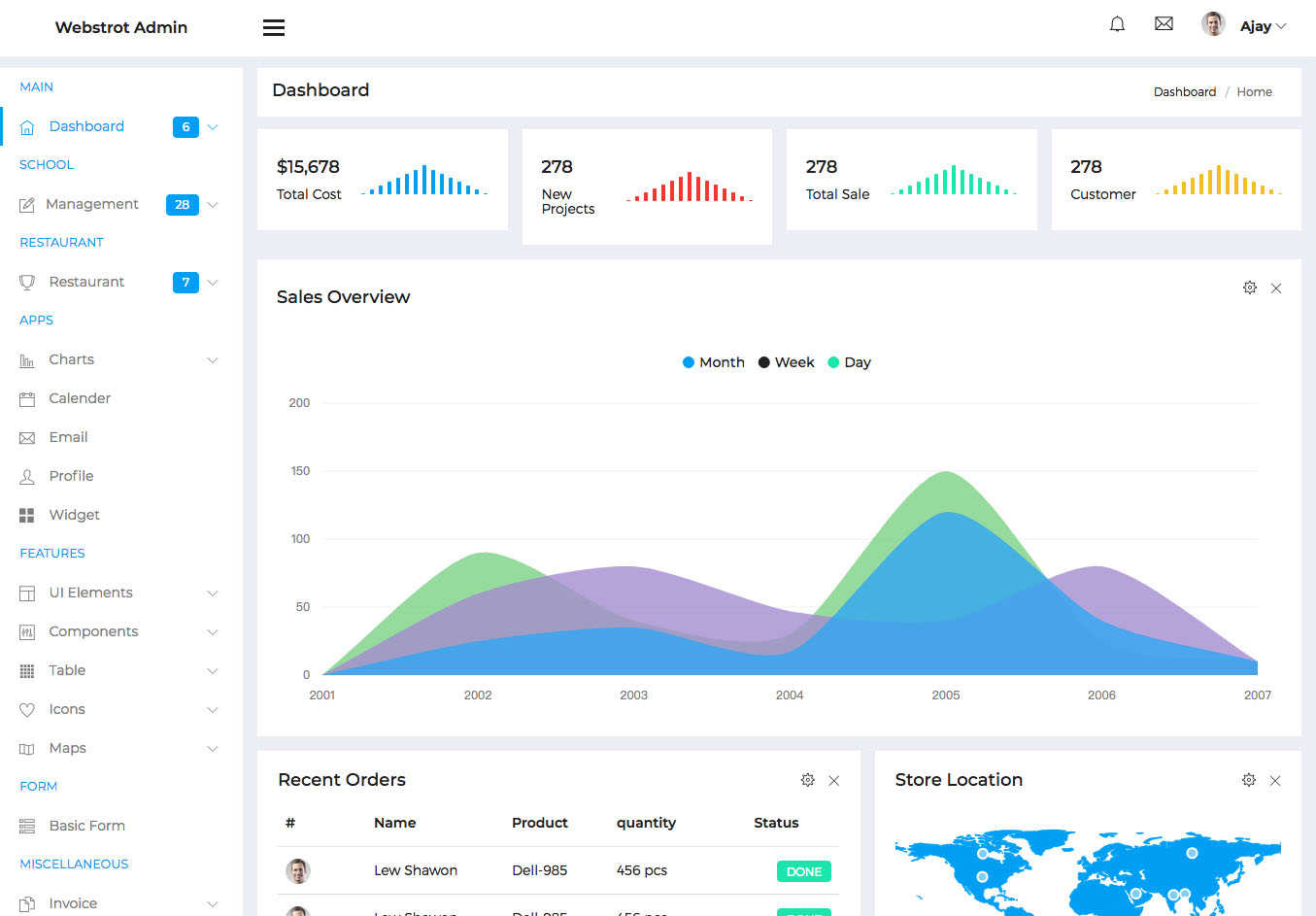Close the Store Location panel
Image resolution: width=1316 pixels, height=916 pixels.
pos(1275,781)
